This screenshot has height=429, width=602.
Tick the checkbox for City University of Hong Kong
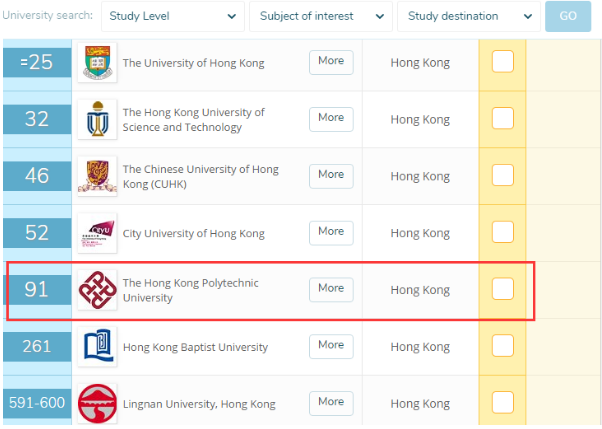point(503,232)
